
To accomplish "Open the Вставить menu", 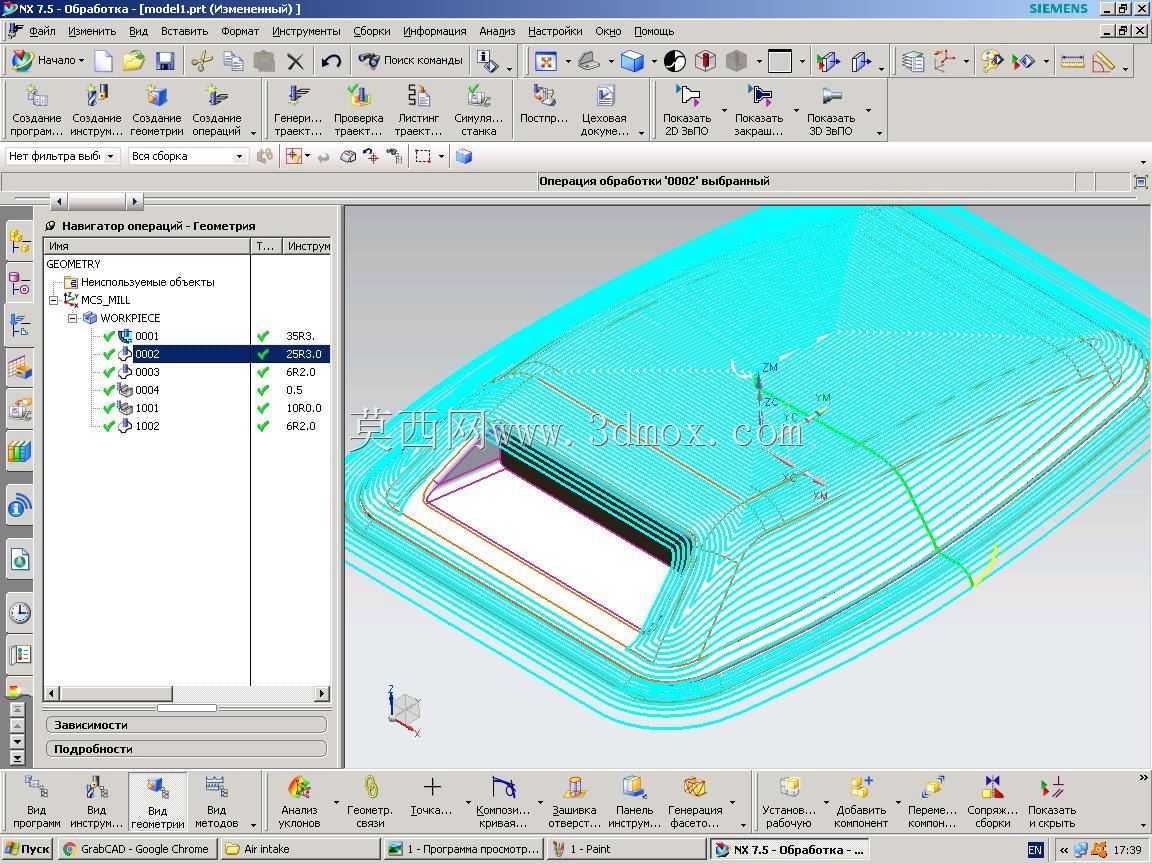I will (x=184, y=31).
